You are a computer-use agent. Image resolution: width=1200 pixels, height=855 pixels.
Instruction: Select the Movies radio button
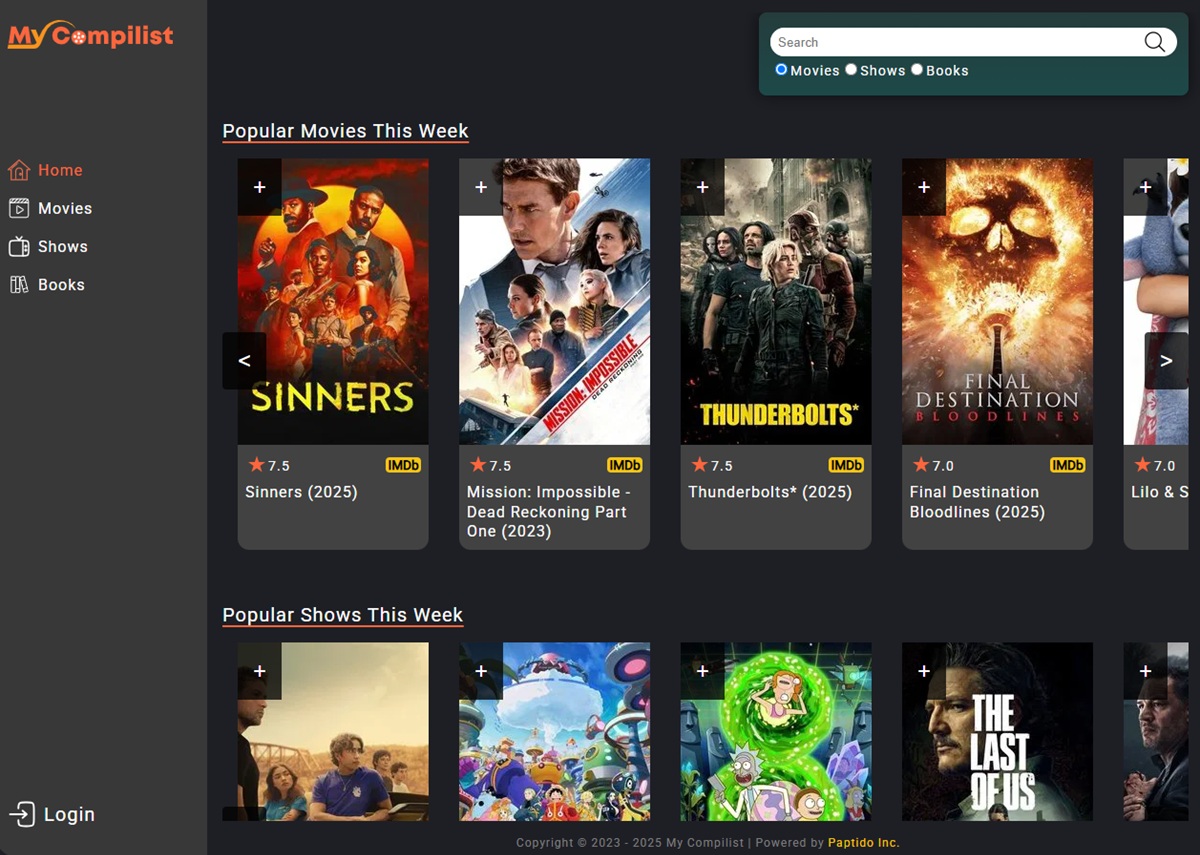(x=782, y=70)
